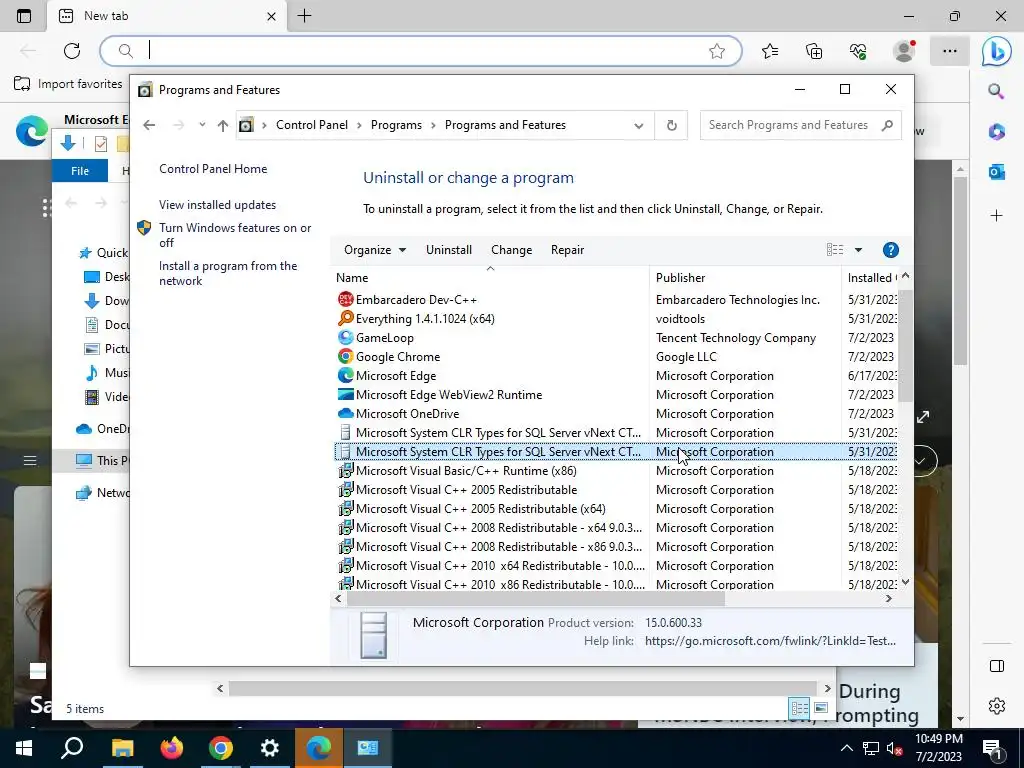This screenshot has width=1024, height=768.
Task: Open File Explorer from the taskbar
Action: pos(122,748)
